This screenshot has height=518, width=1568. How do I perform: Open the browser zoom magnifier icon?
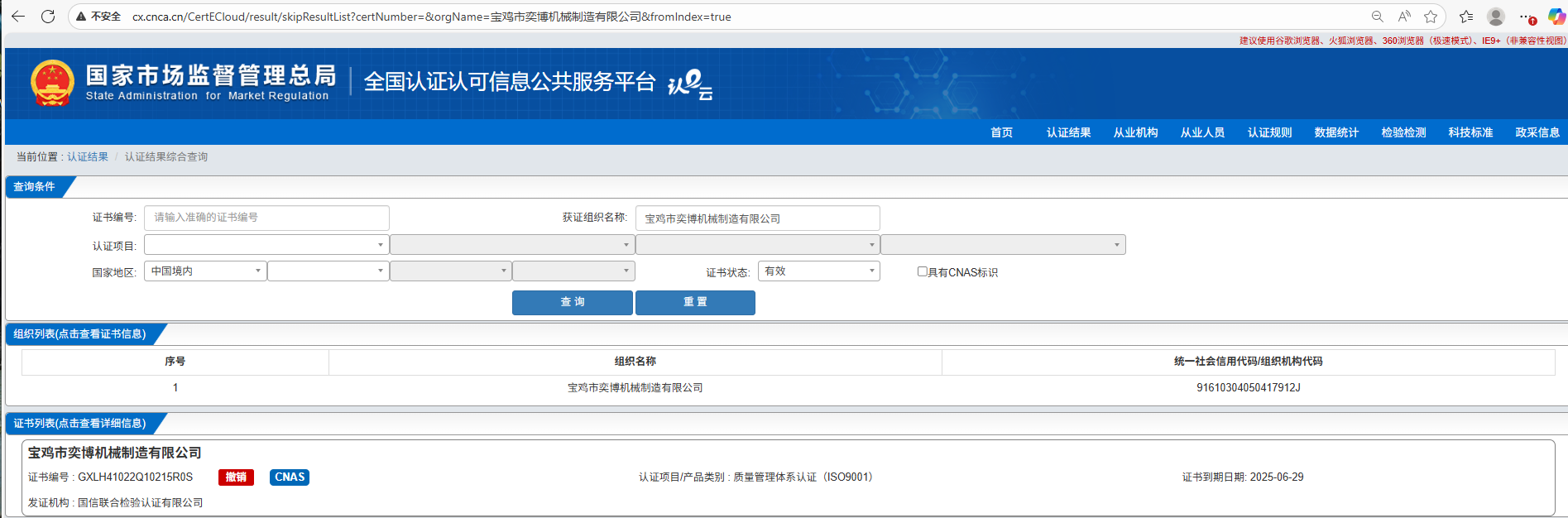tap(1377, 17)
